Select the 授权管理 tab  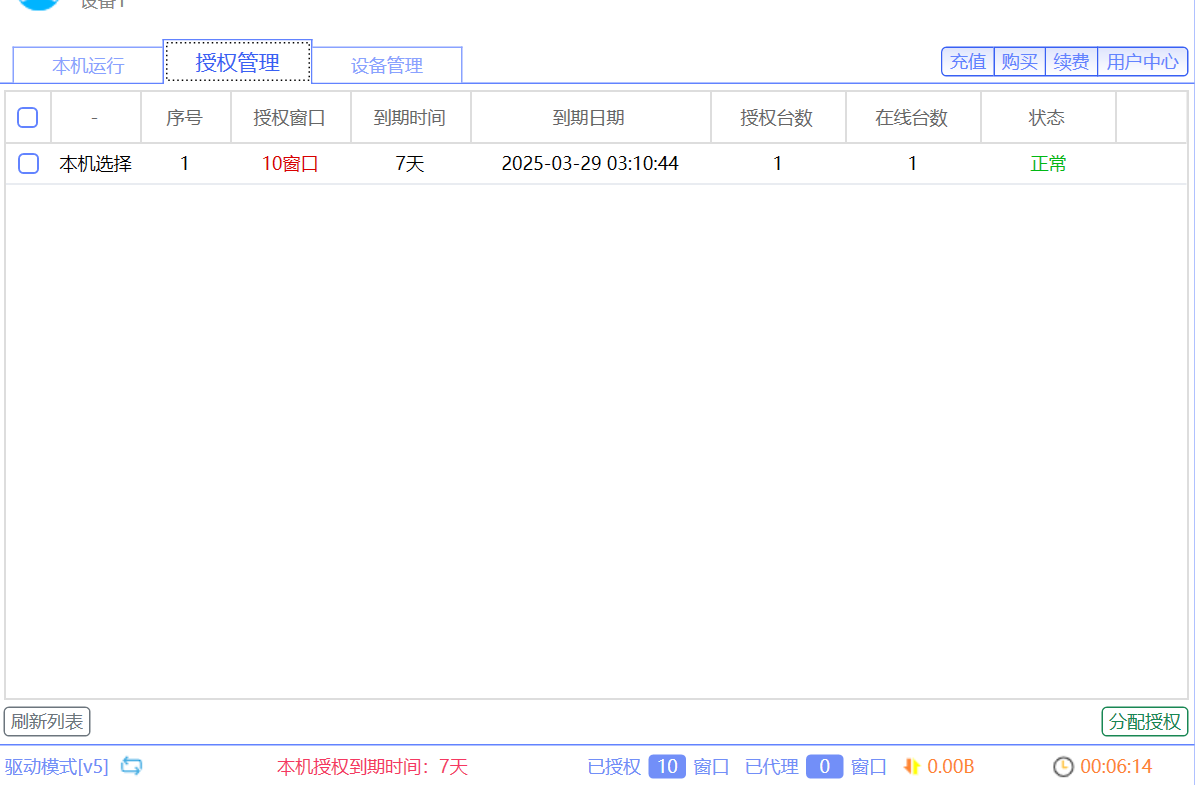238,63
